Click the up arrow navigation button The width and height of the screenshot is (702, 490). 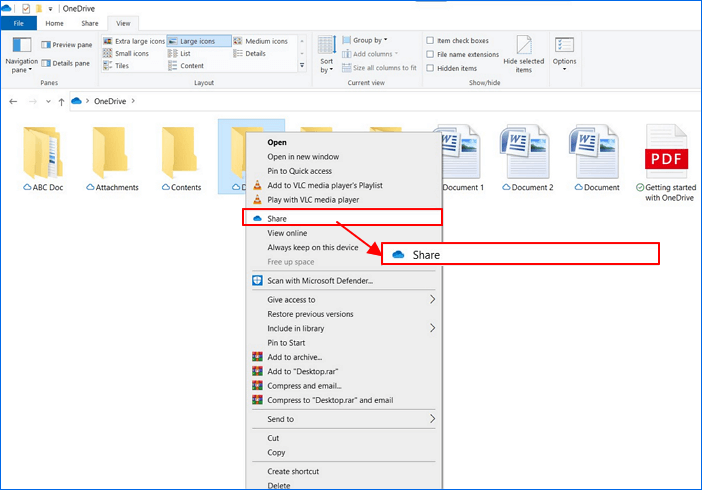coord(61,101)
